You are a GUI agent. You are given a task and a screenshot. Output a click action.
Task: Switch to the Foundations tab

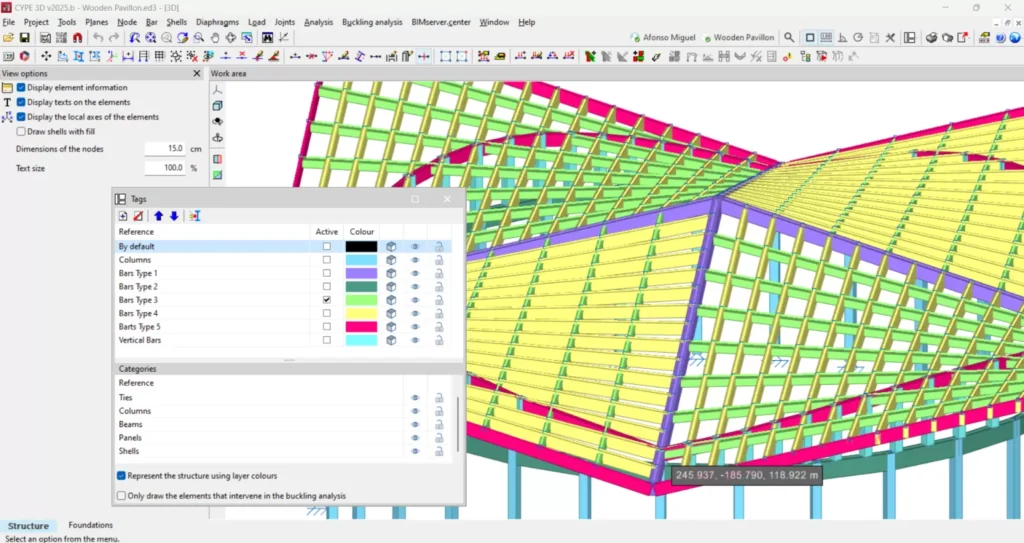point(90,525)
